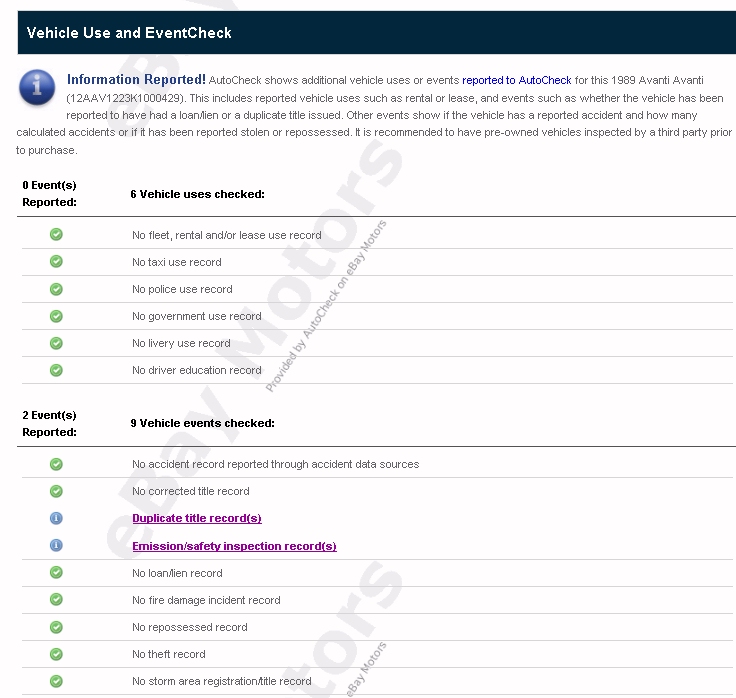Click green check icon for taxi use record
736x698 pixels.
56,262
